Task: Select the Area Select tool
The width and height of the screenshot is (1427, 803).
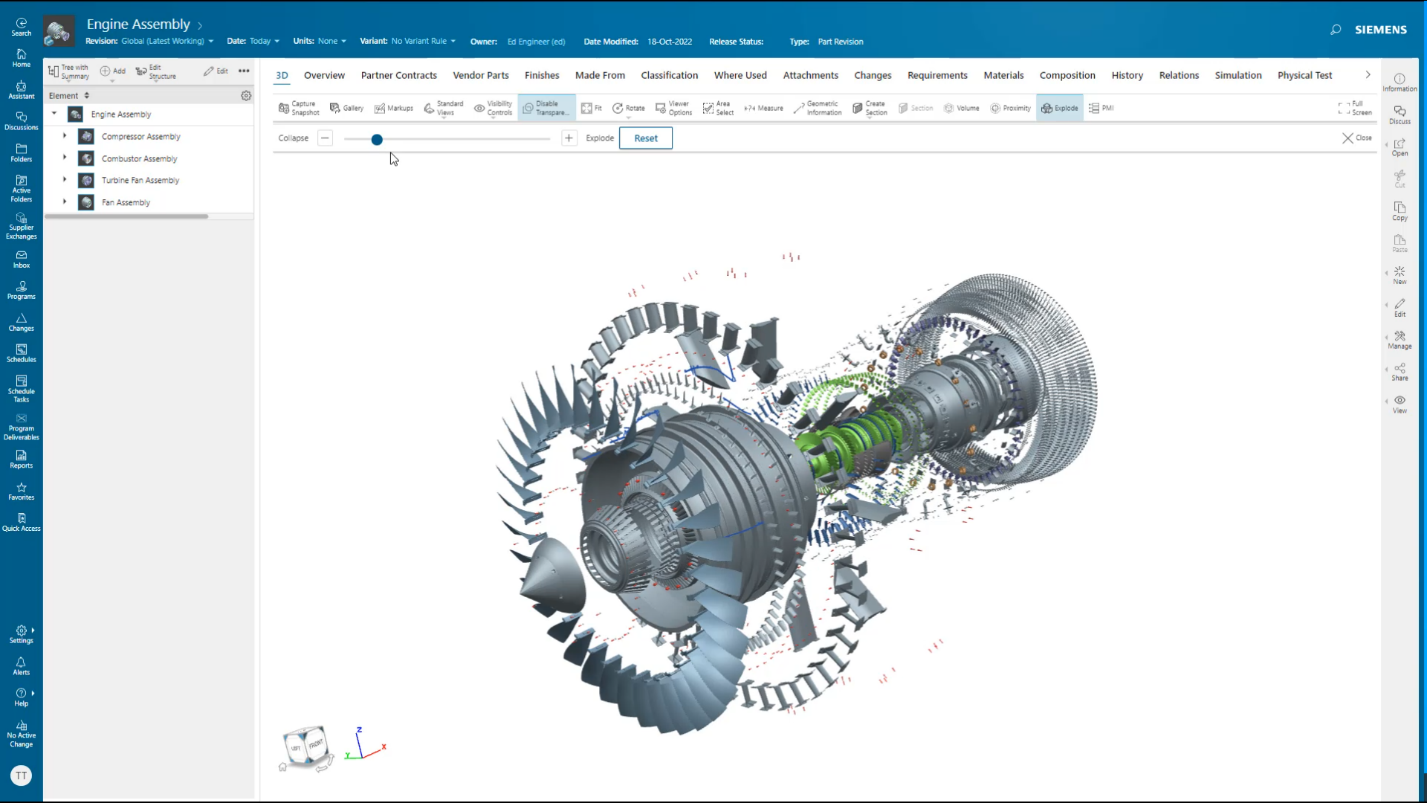Action: (718, 107)
